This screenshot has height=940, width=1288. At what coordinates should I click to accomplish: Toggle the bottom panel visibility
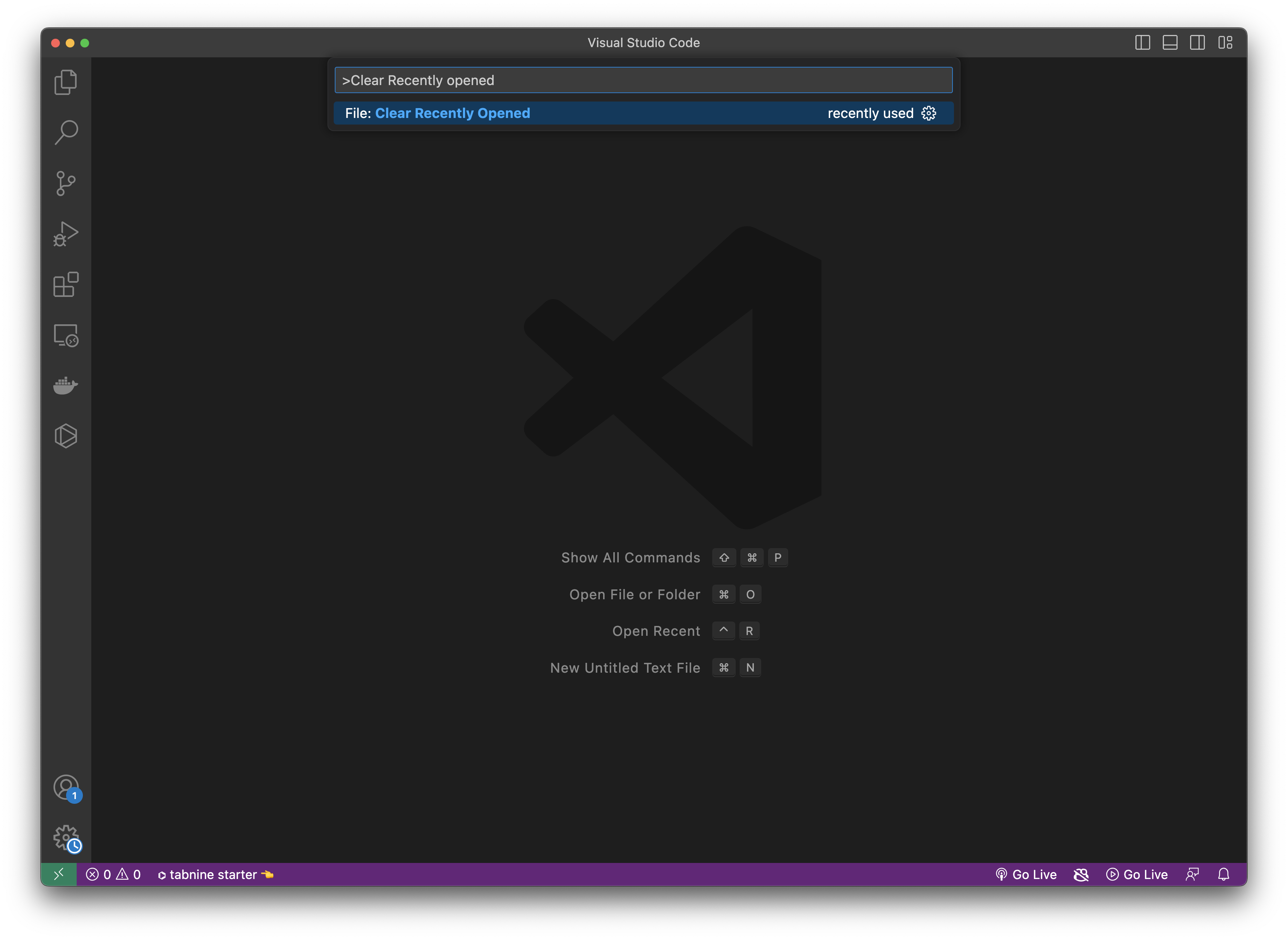click(1170, 43)
